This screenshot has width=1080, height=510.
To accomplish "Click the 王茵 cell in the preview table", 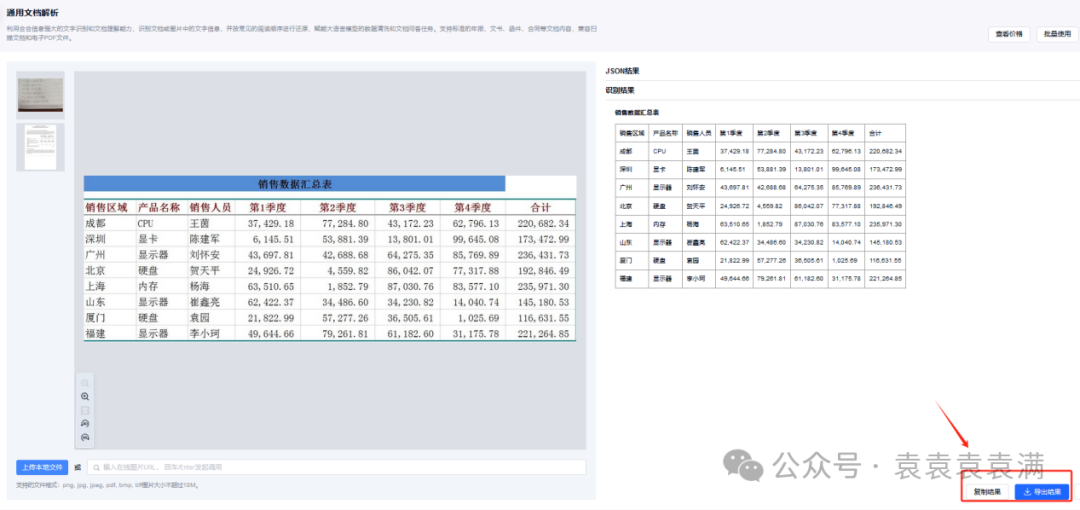I will point(199,223).
